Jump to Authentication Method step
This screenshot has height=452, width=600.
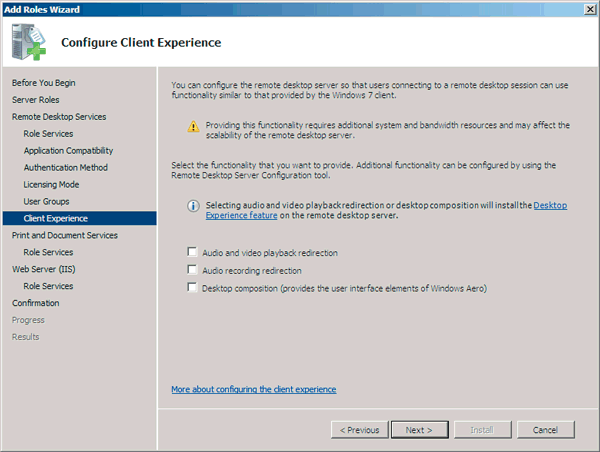tap(66, 168)
